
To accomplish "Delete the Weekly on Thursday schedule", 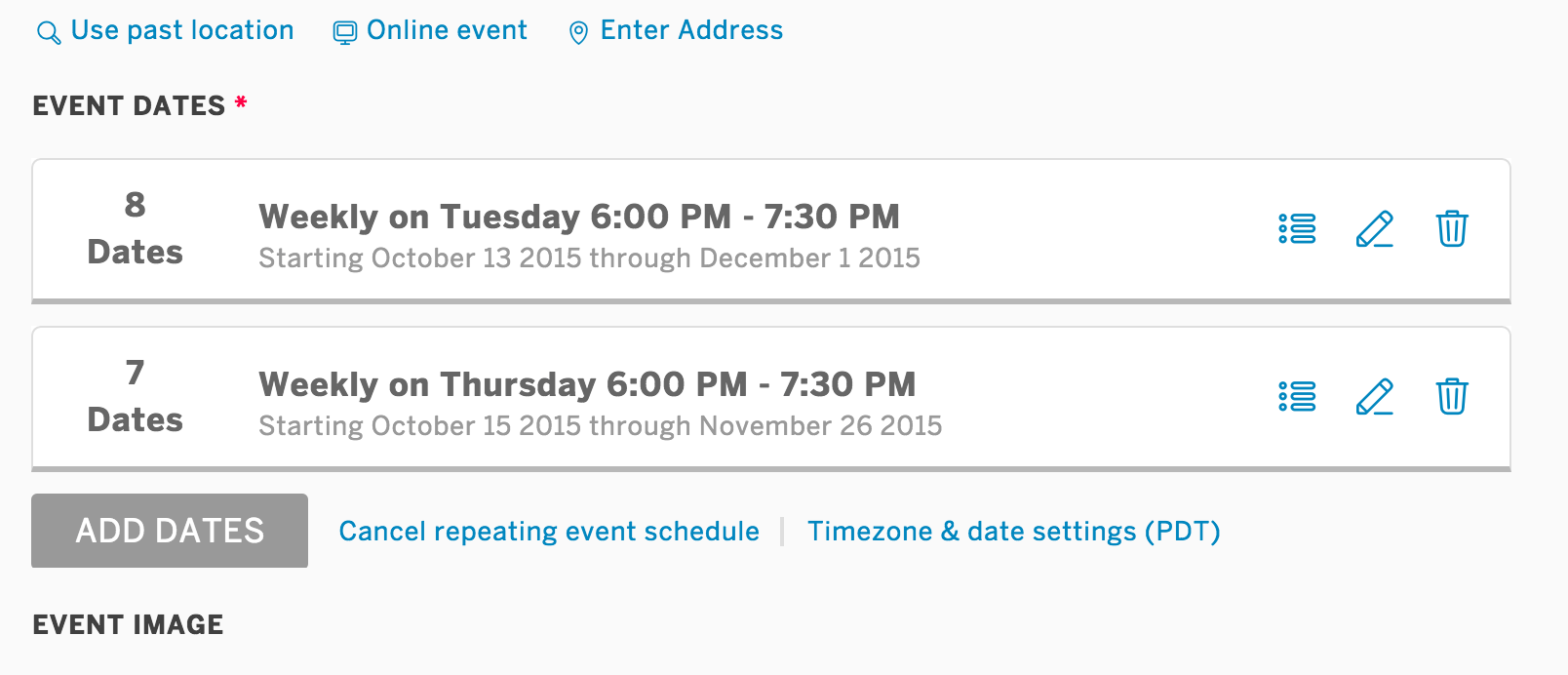I will 1452,397.
